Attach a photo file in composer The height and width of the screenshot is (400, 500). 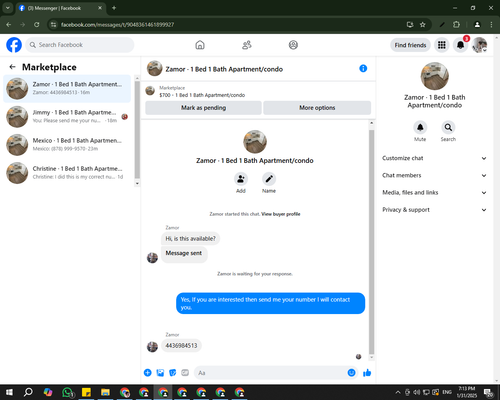(160, 373)
